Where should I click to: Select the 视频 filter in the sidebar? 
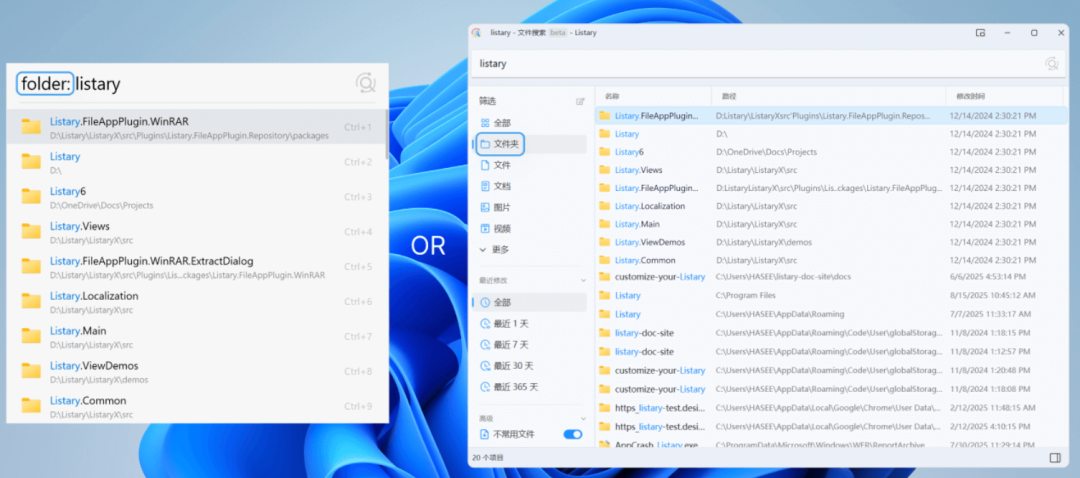coord(530,229)
